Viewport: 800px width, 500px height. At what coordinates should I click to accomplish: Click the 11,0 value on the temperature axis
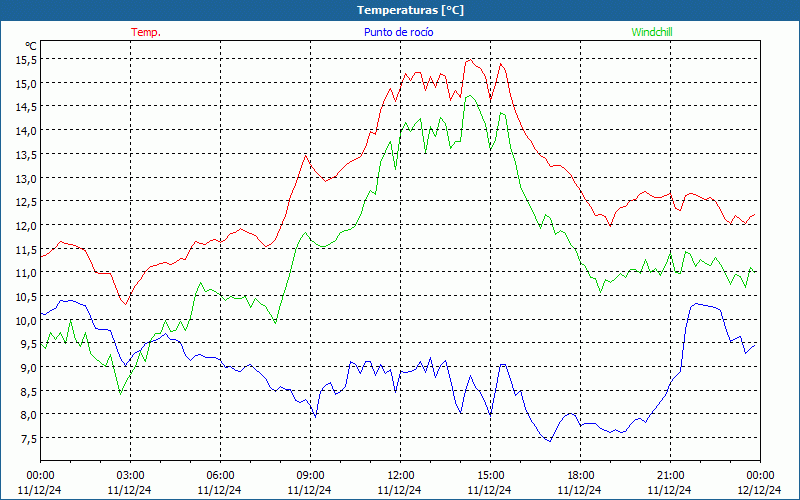pos(26,273)
